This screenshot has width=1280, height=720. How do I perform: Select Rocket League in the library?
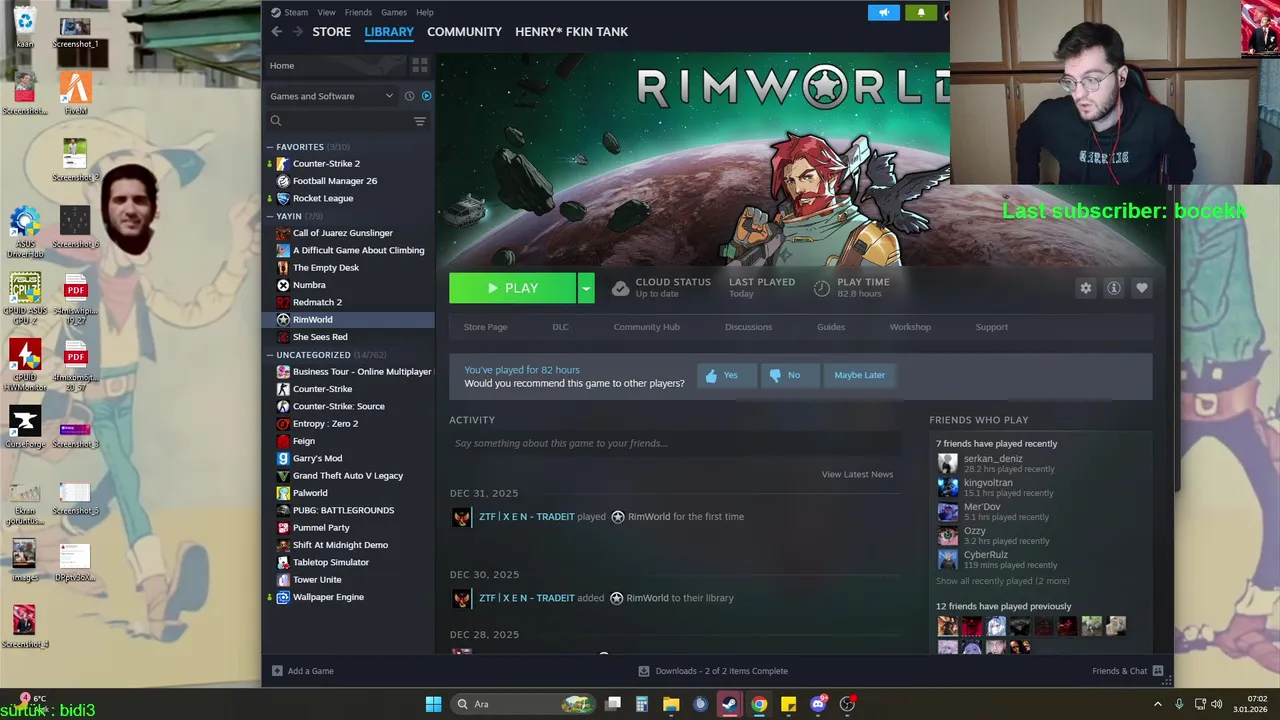[x=323, y=198]
